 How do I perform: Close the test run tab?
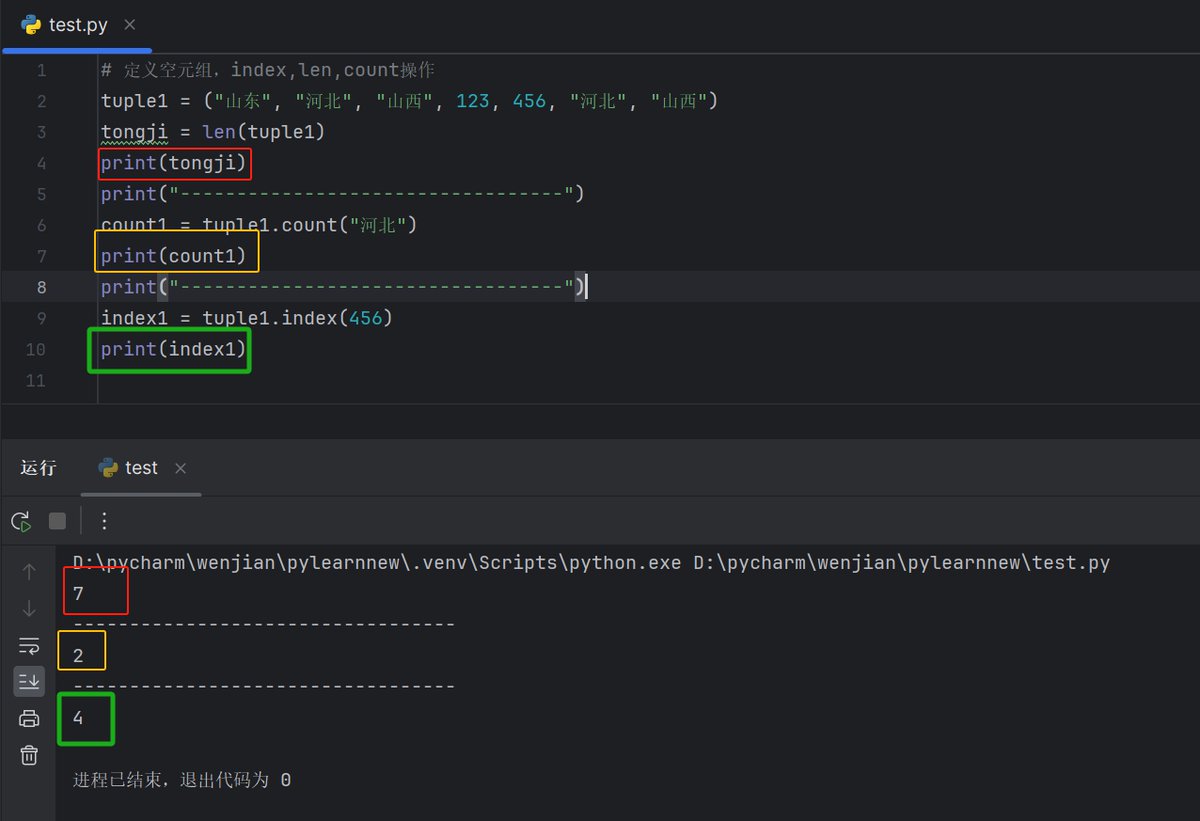(x=180, y=468)
